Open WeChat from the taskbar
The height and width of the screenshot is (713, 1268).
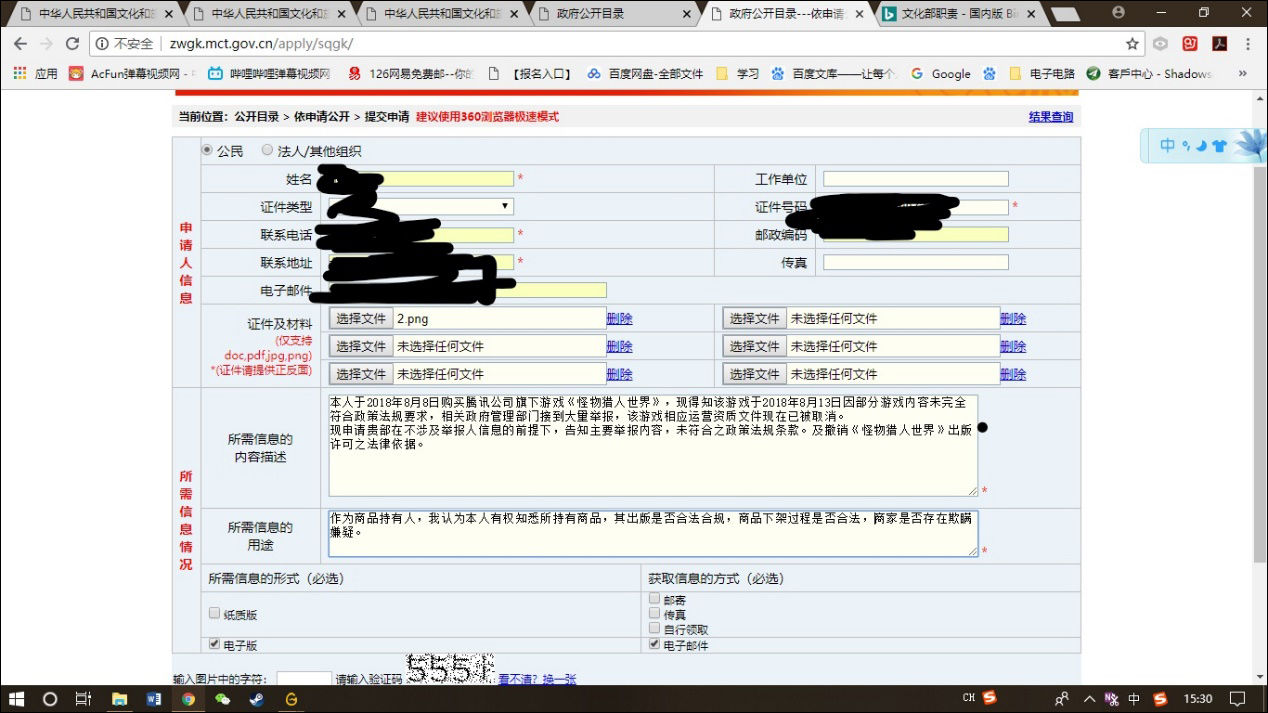(222, 699)
